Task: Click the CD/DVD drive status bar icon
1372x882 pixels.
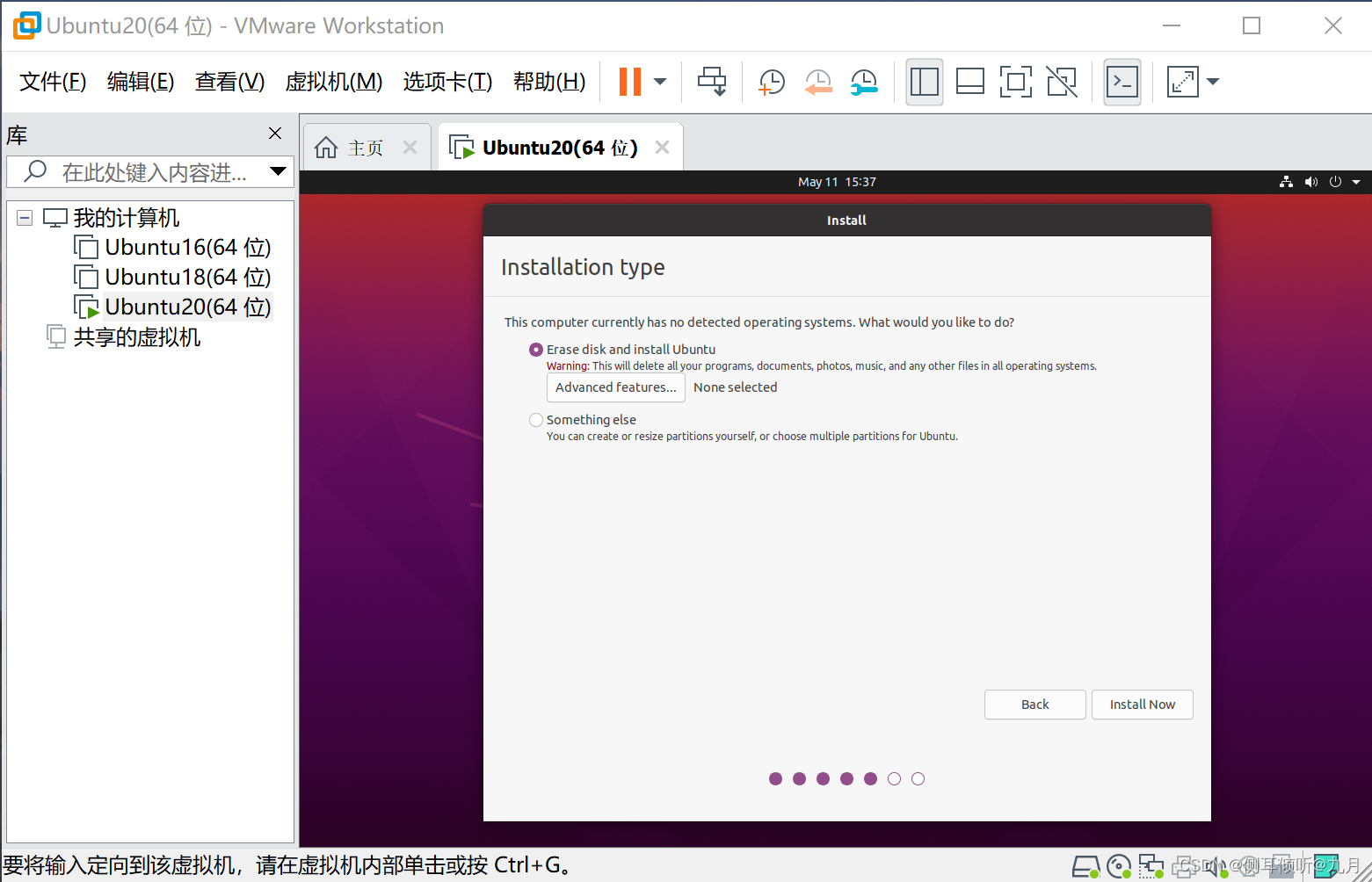Action: coord(1119,867)
